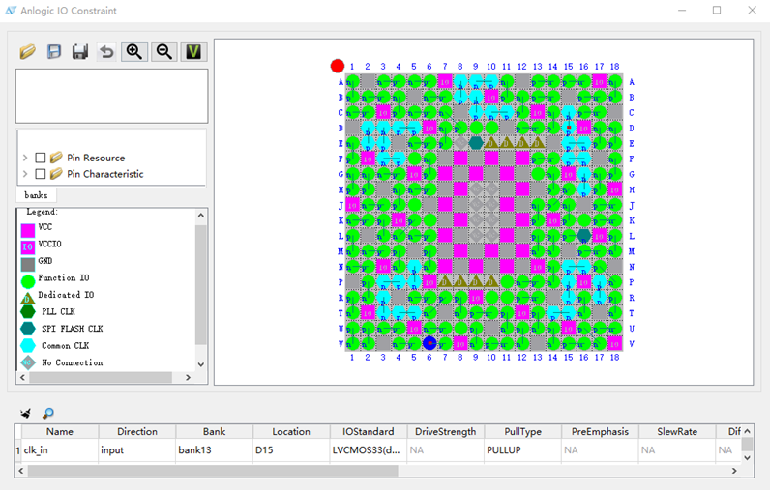Zoom in with the magnifier plus icon
Screen dimensions: 770x490
133,51
